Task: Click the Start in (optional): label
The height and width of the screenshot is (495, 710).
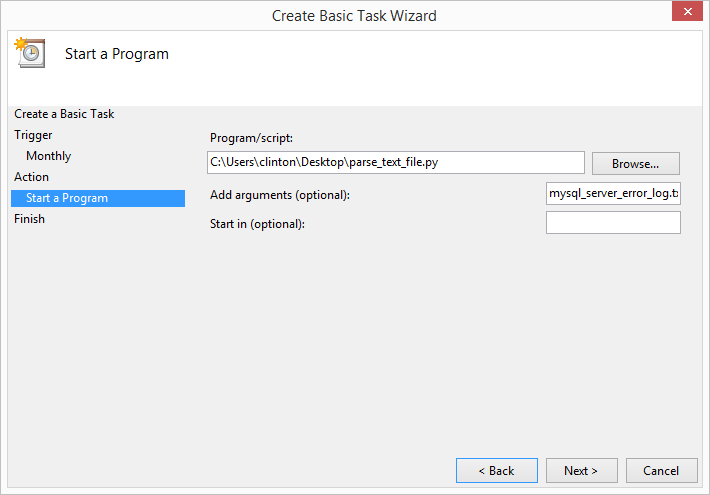Action: click(257, 224)
